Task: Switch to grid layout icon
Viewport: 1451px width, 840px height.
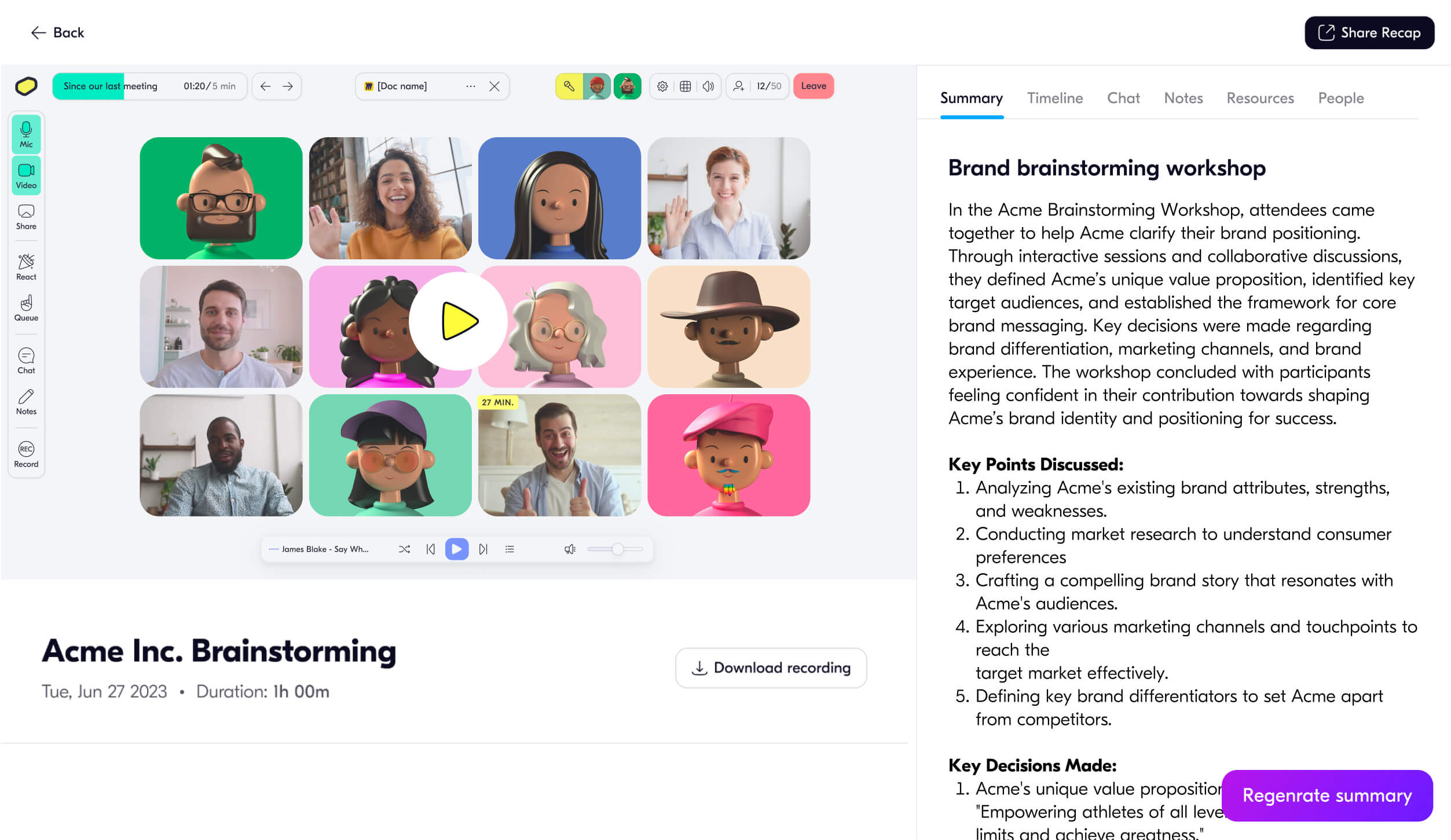Action: click(x=685, y=86)
